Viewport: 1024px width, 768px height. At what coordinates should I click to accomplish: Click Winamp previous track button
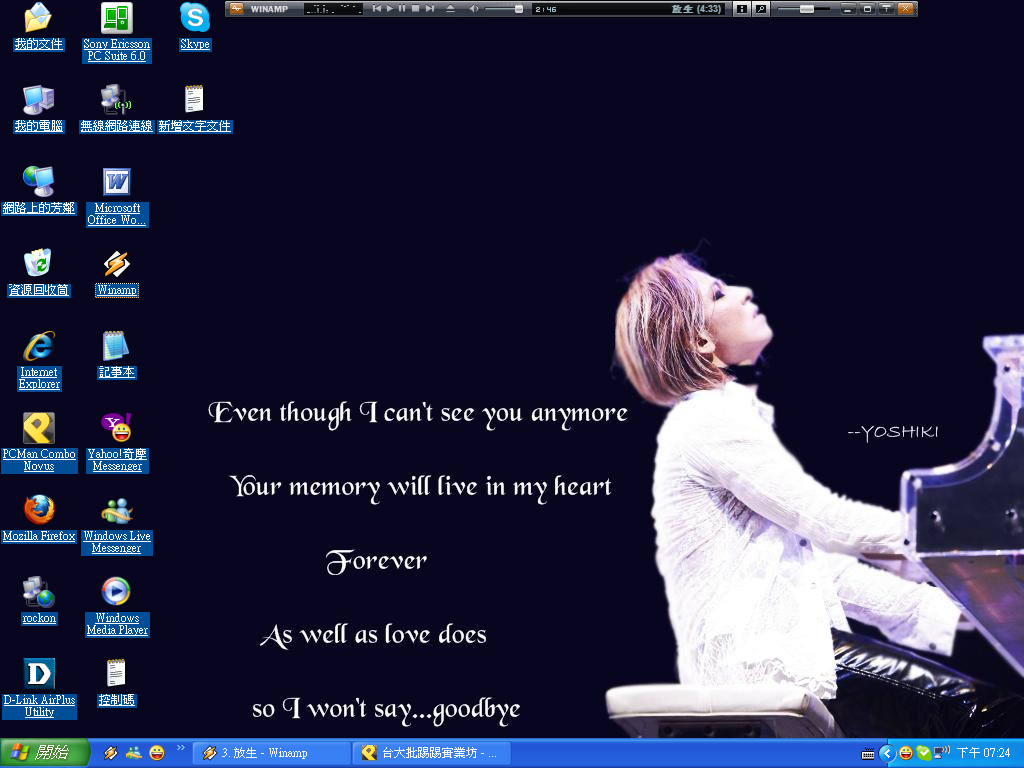(x=377, y=8)
